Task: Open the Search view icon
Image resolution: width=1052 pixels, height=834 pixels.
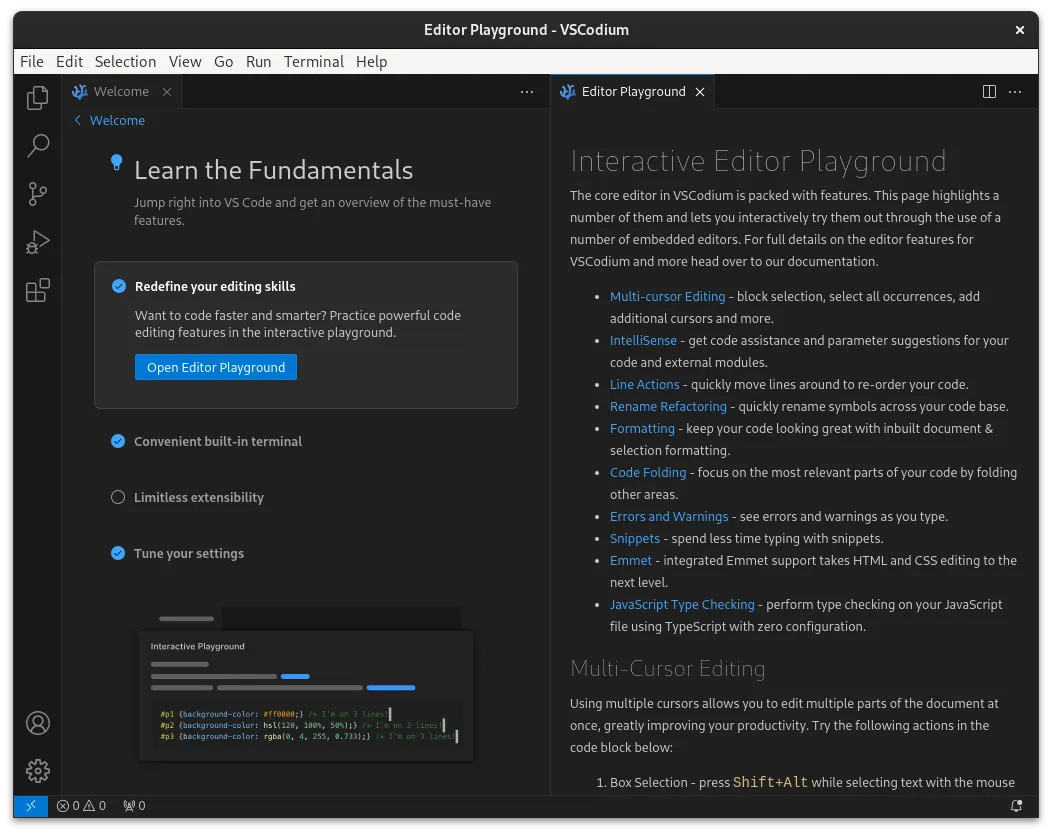Action: tap(37, 146)
